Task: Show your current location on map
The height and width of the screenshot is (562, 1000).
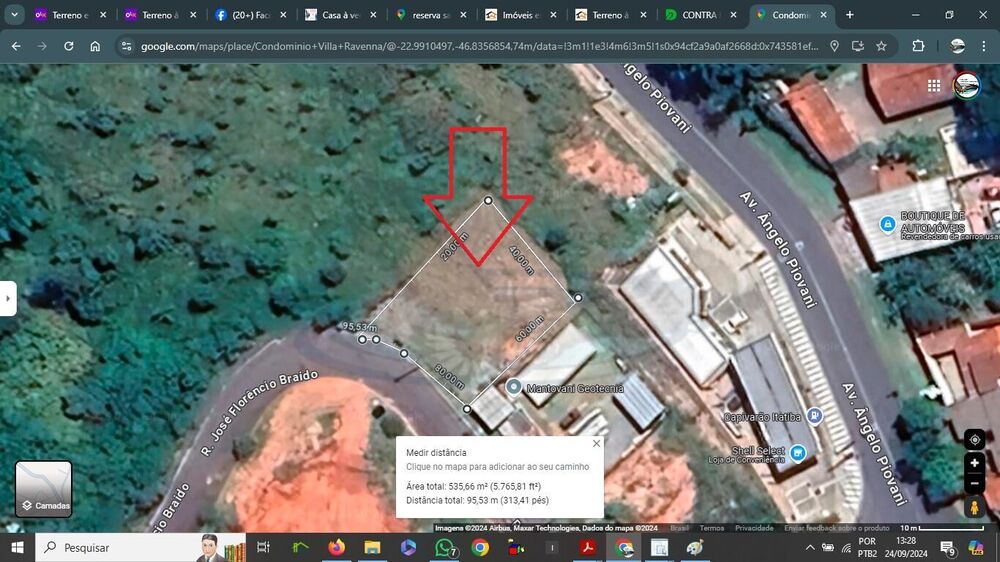Action: 975,440
